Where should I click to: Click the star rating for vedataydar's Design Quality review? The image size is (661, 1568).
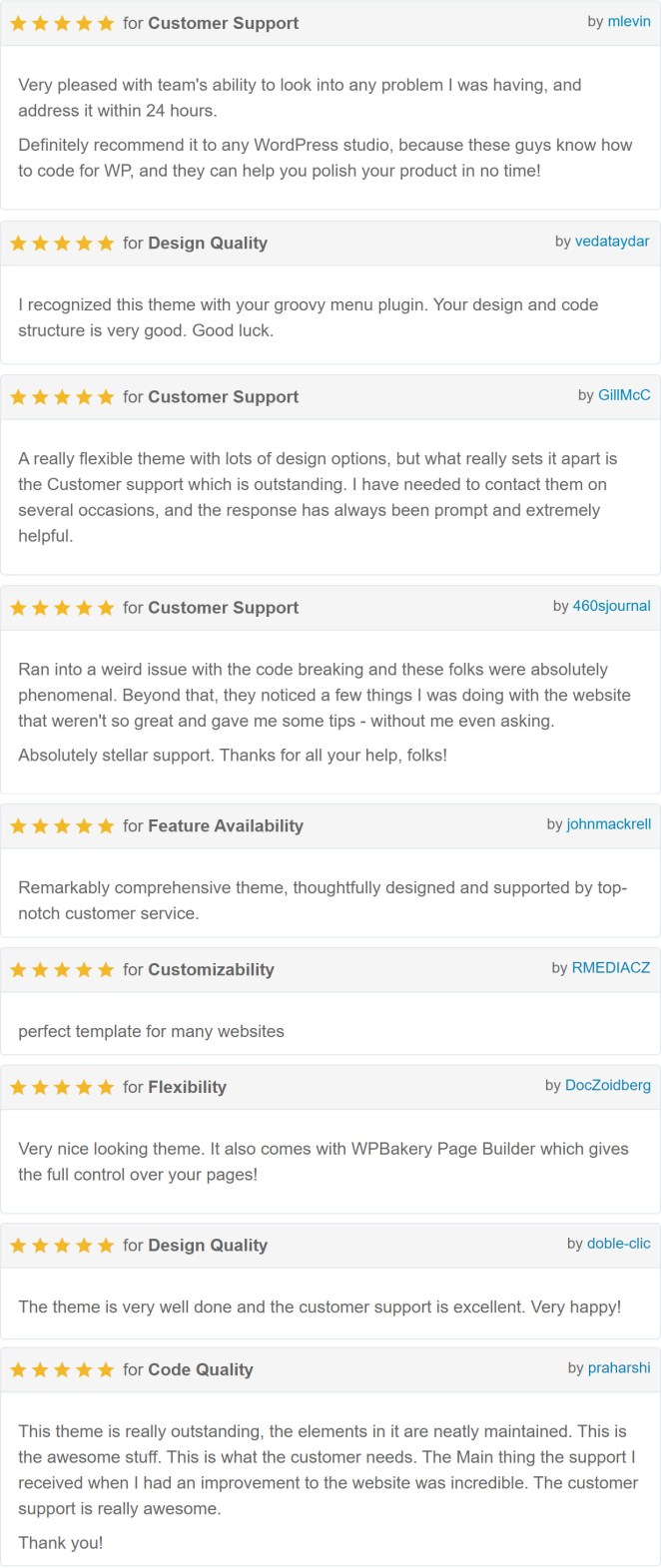tap(62, 243)
